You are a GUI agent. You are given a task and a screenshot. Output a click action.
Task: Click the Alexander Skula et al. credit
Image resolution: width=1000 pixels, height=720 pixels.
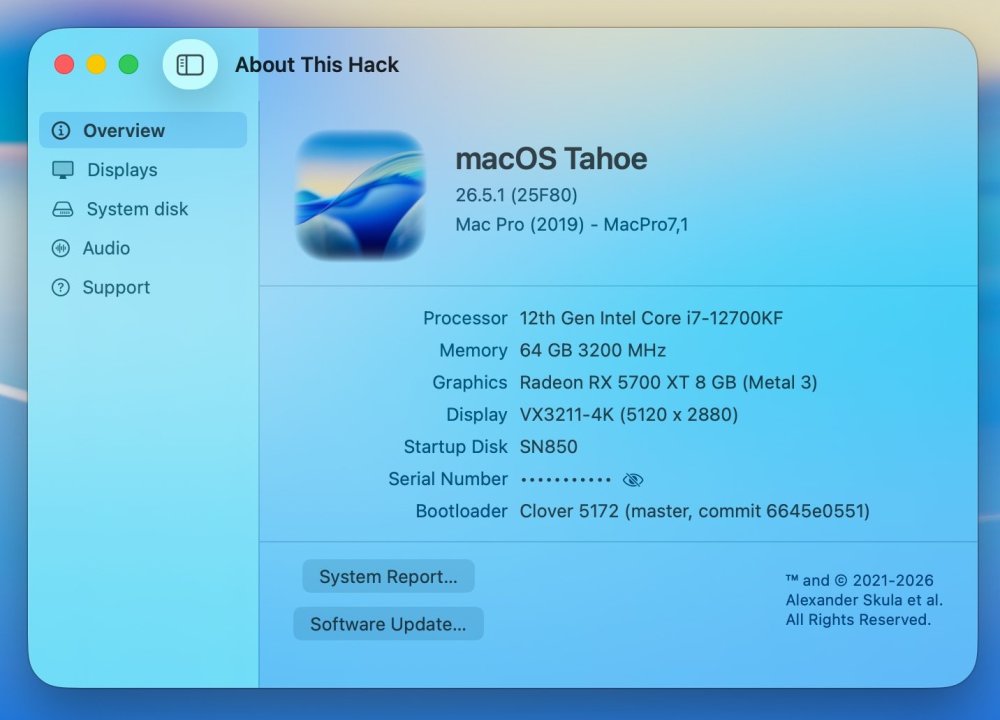(x=864, y=600)
